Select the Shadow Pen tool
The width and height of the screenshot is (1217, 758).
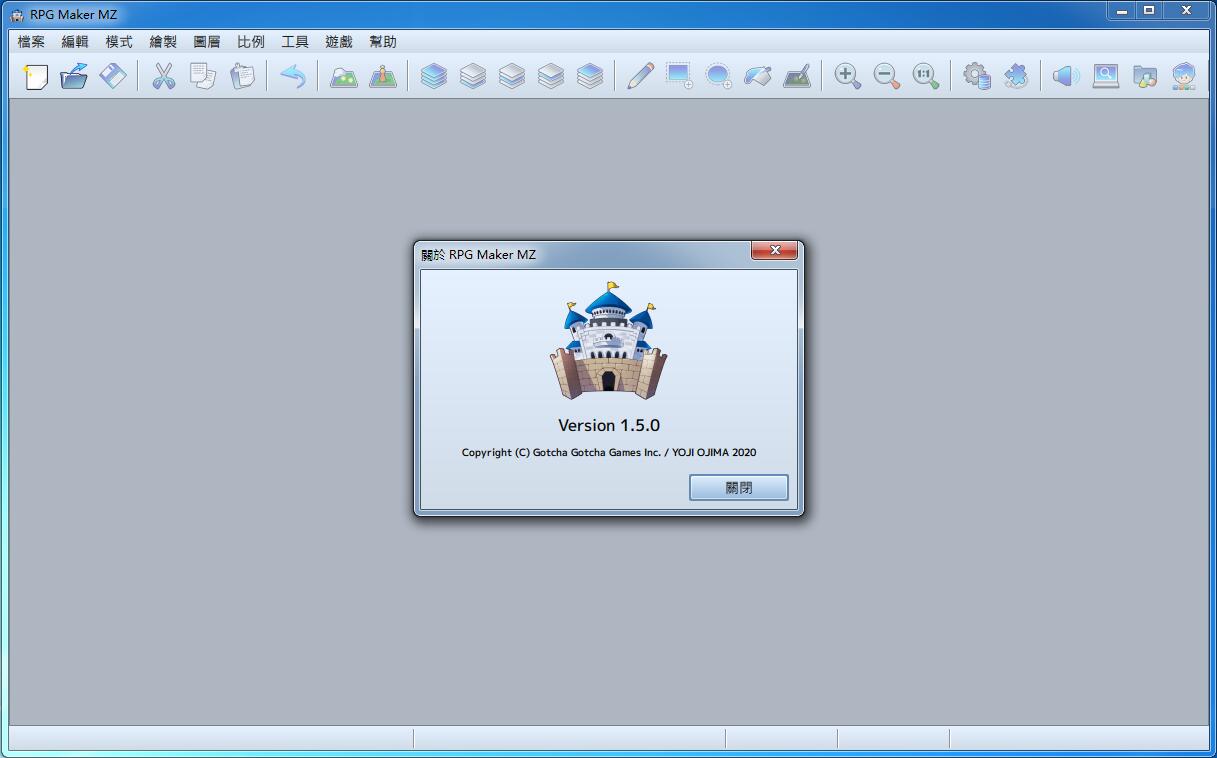click(797, 76)
